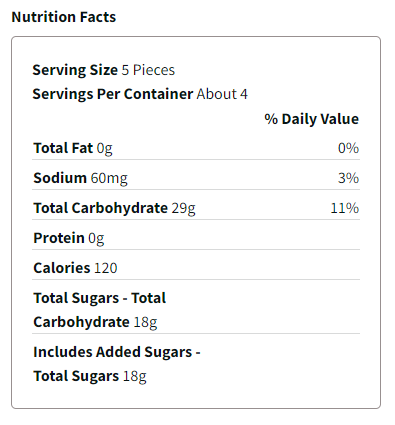Screen dimensions: 395x425
Task: Click the Calories 120 row
Action: 196,268
